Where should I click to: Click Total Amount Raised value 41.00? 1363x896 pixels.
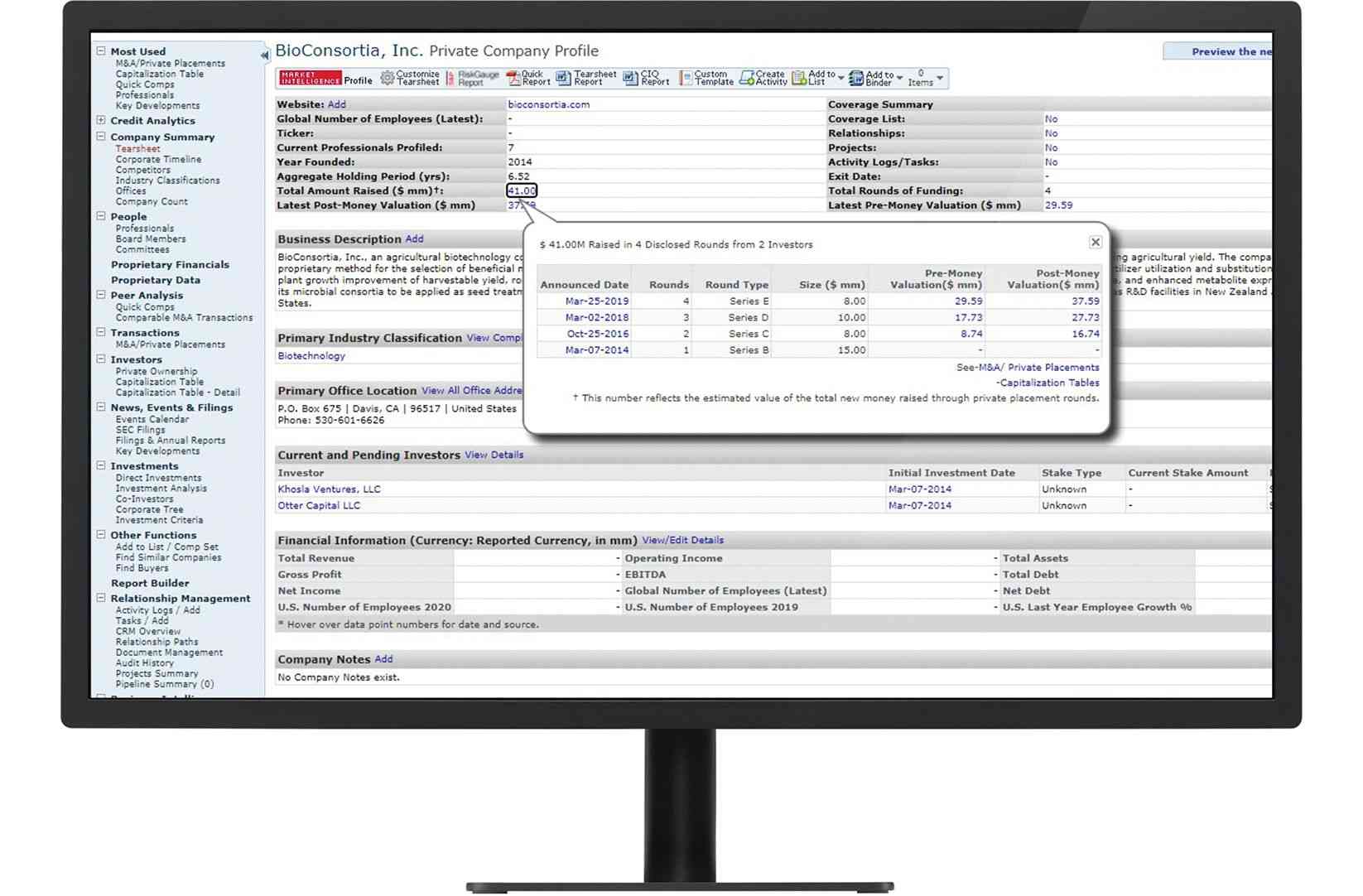[522, 190]
